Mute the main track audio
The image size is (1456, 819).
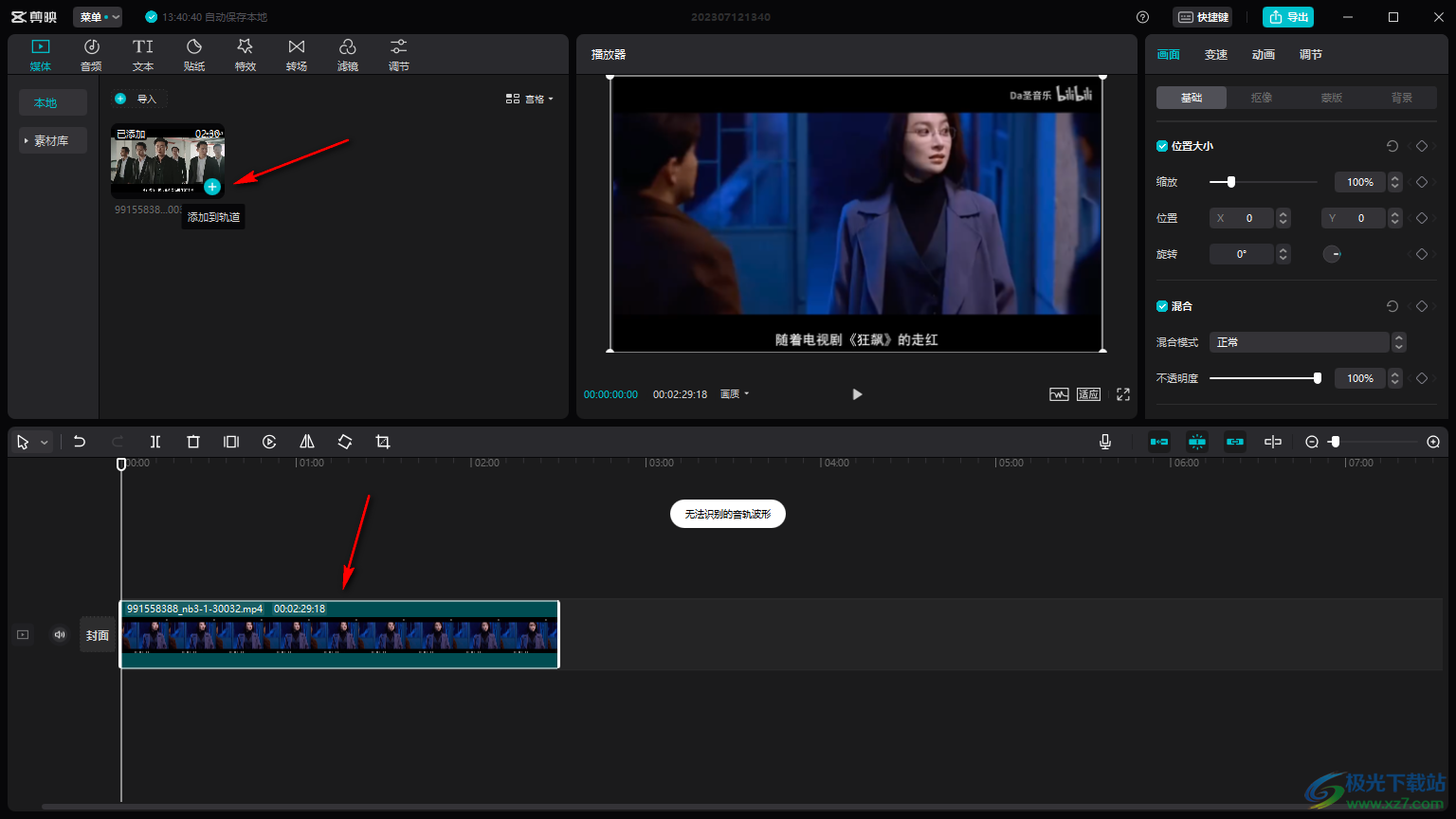[60, 635]
